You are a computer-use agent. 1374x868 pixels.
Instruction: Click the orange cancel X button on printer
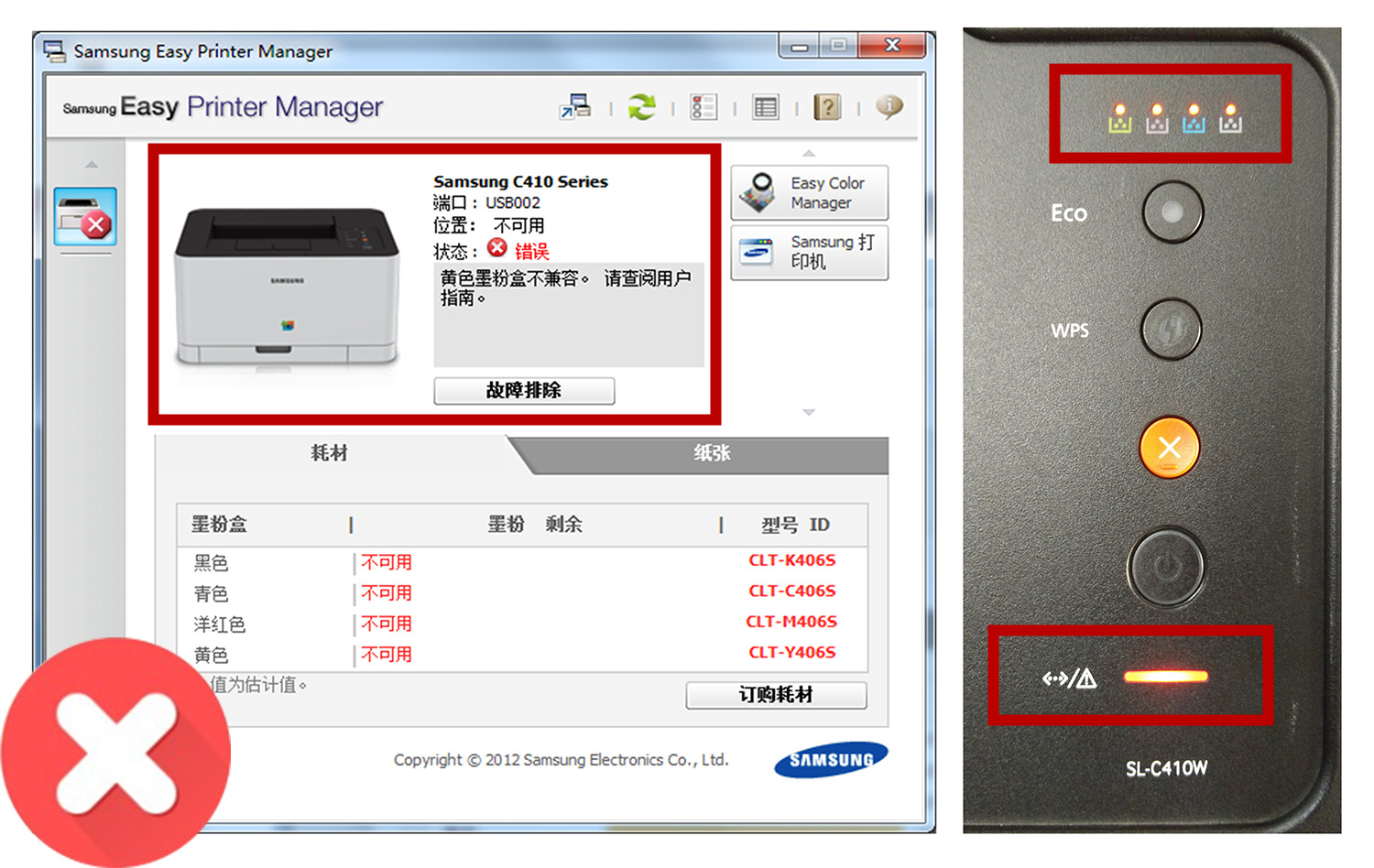pos(1170,448)
